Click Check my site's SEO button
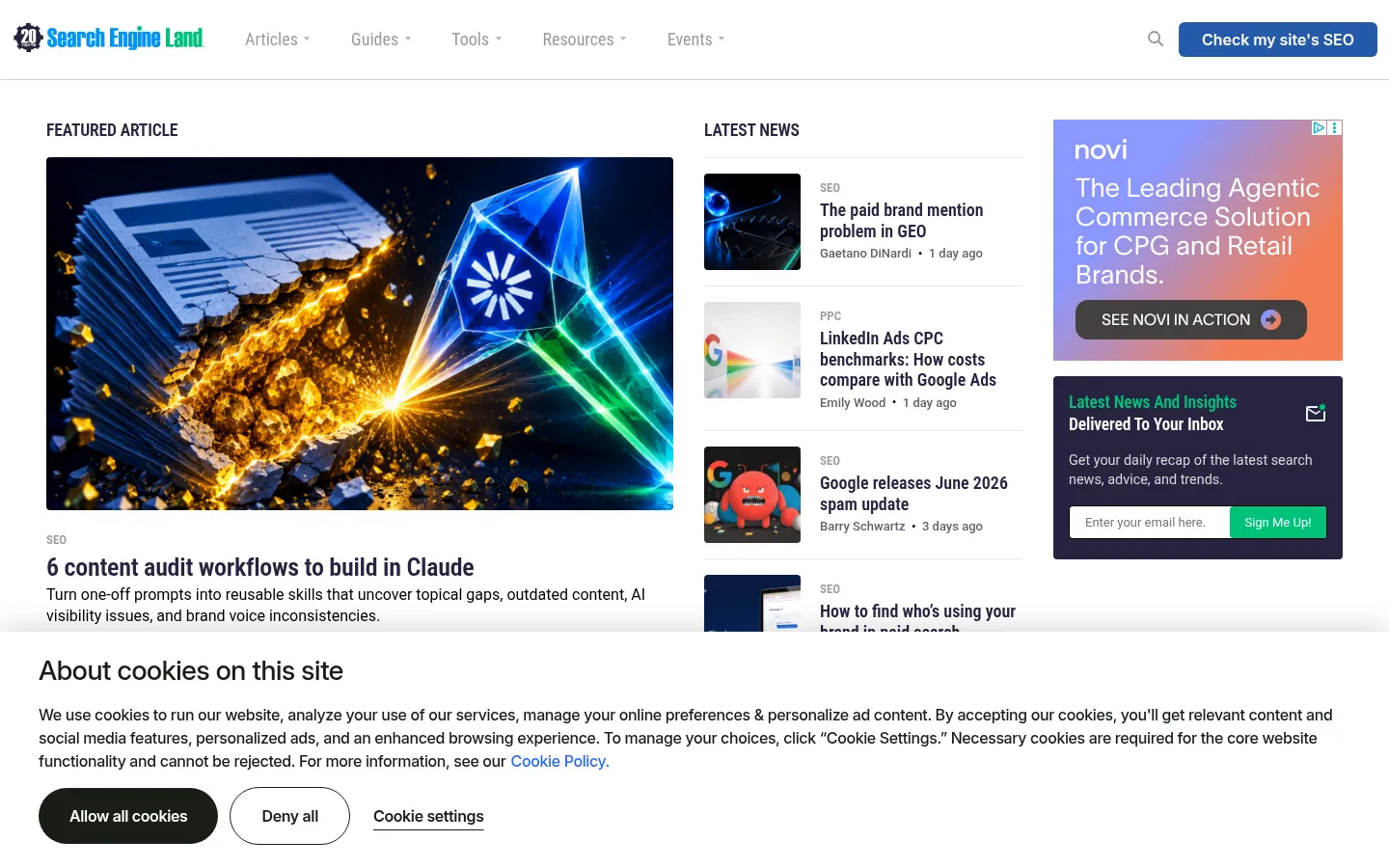The height and width of the screenshot is (868, 1389). (1278, 40)
